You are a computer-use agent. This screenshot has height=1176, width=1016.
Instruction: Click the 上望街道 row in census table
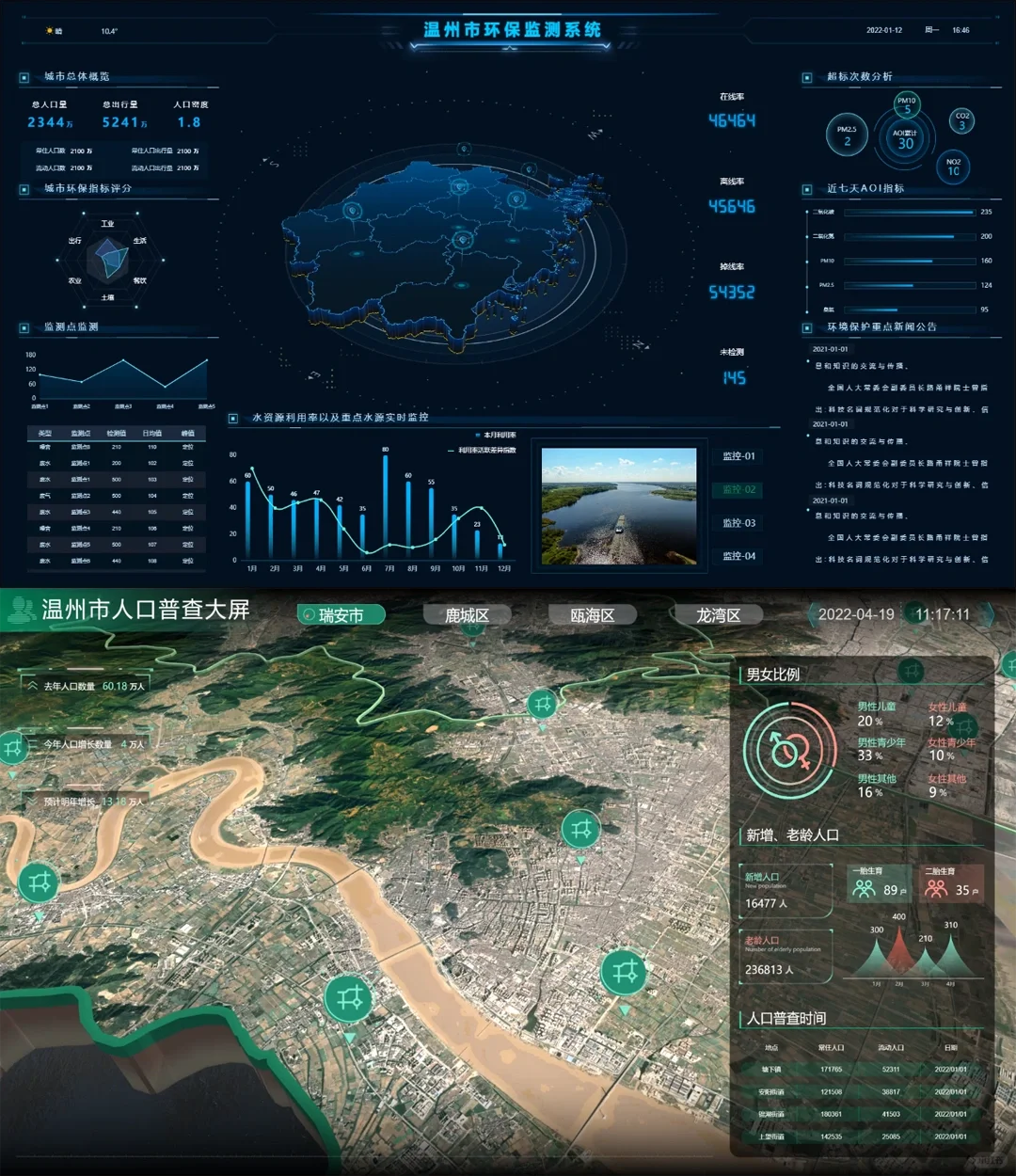click(861, 1136)
